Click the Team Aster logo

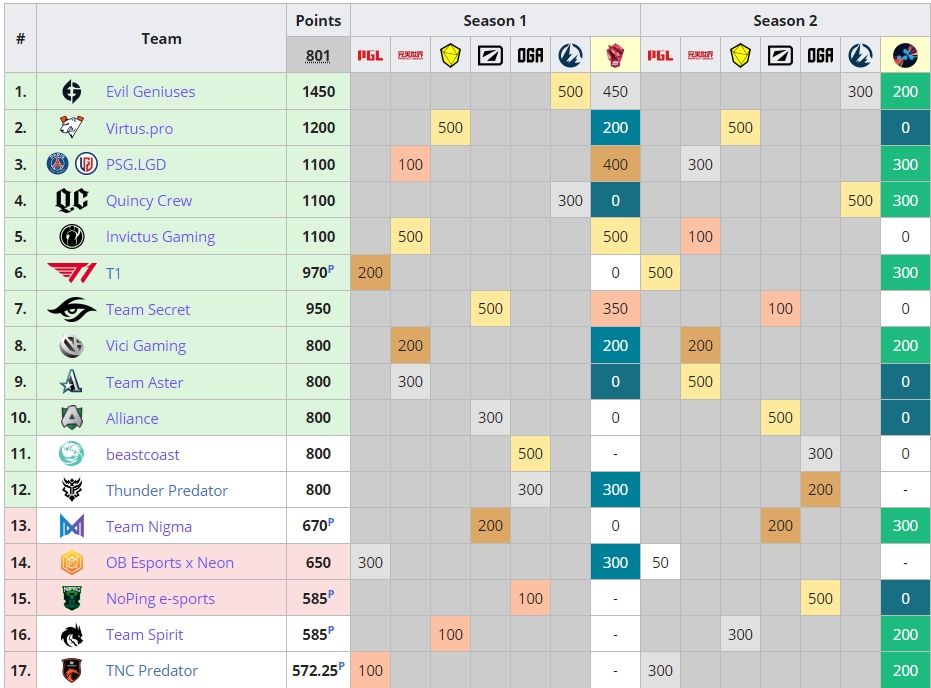pyautogui.click(x=71, y=382)
